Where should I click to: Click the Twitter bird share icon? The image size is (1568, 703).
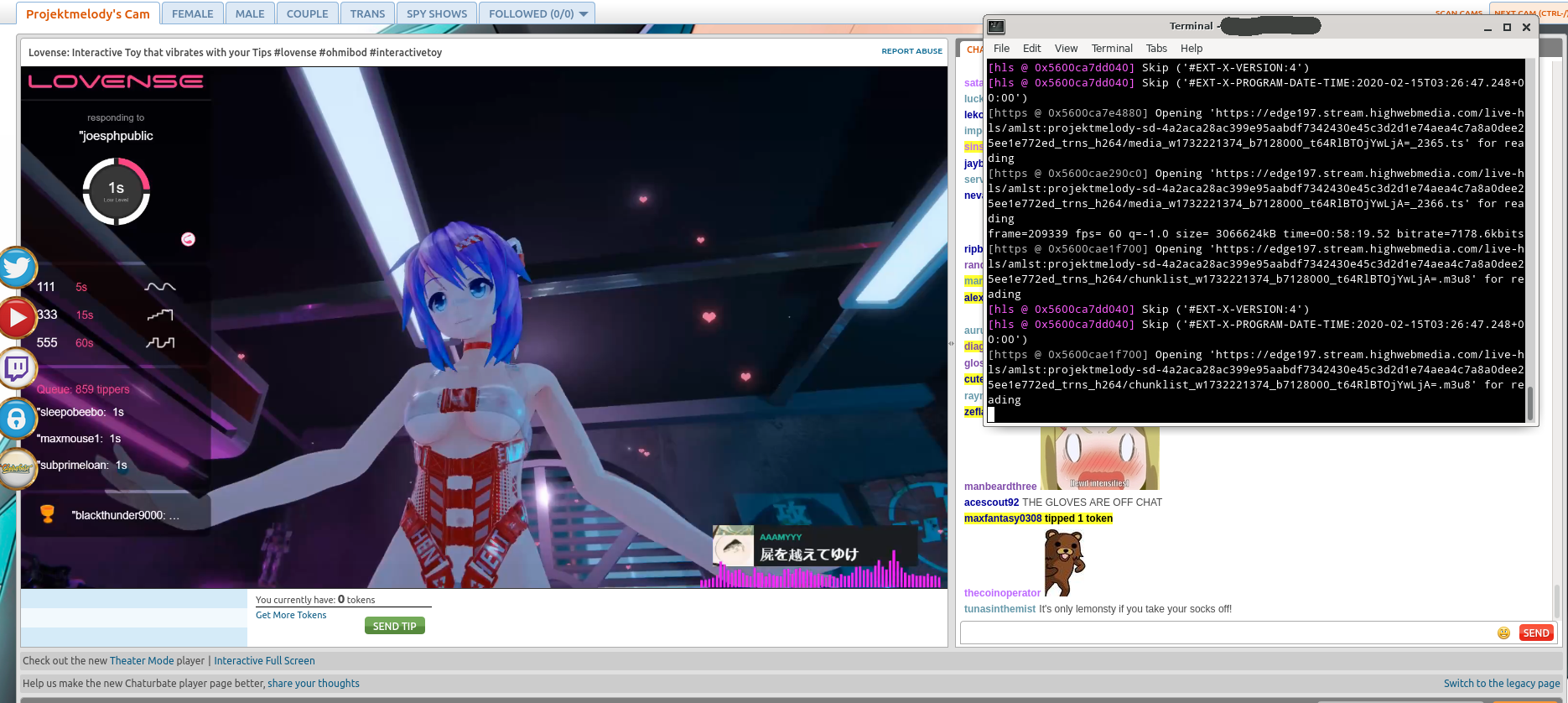pyautogui.click(x=17, y=268)
